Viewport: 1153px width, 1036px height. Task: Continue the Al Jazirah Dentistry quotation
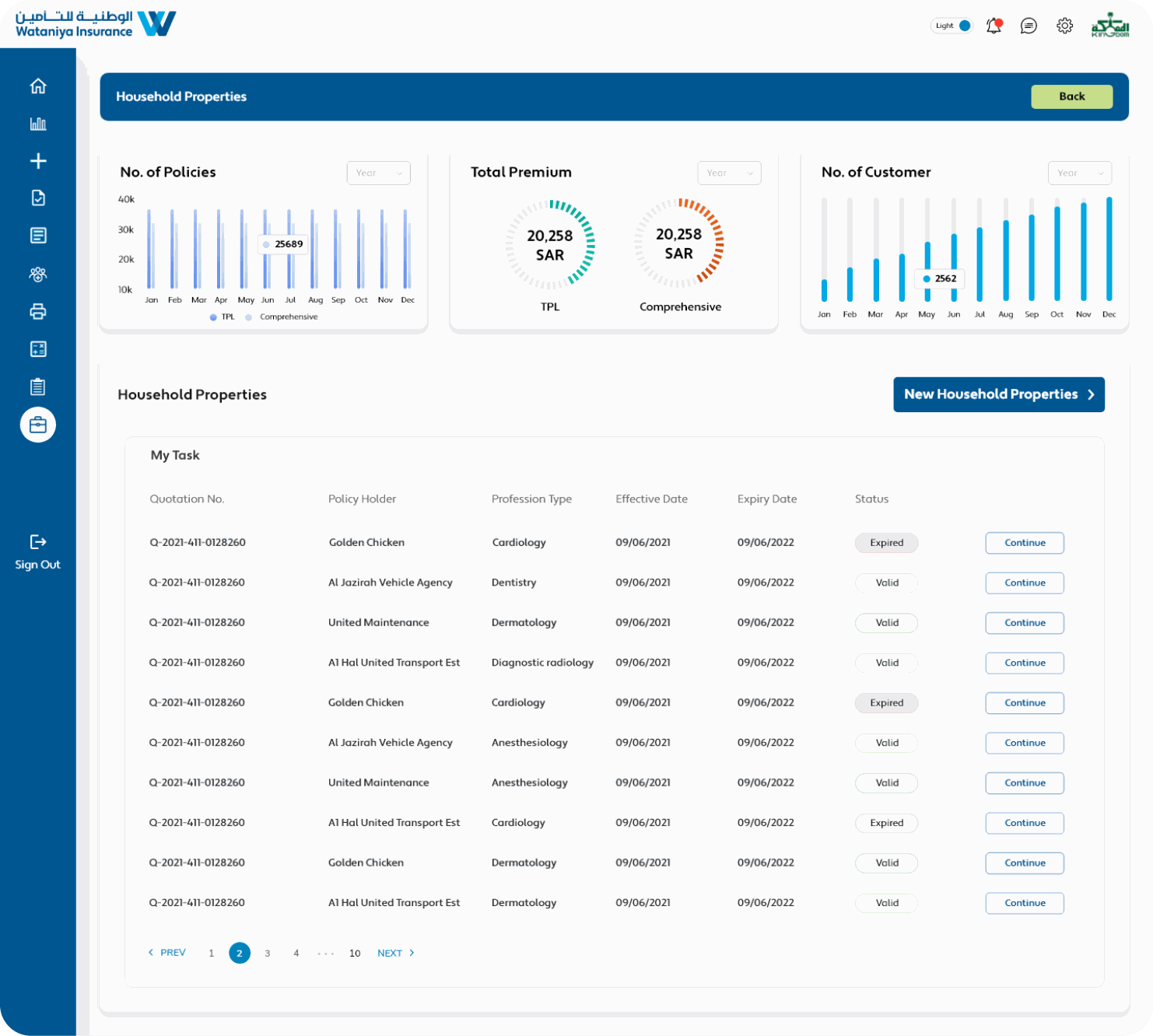[x=1025, y=583]
